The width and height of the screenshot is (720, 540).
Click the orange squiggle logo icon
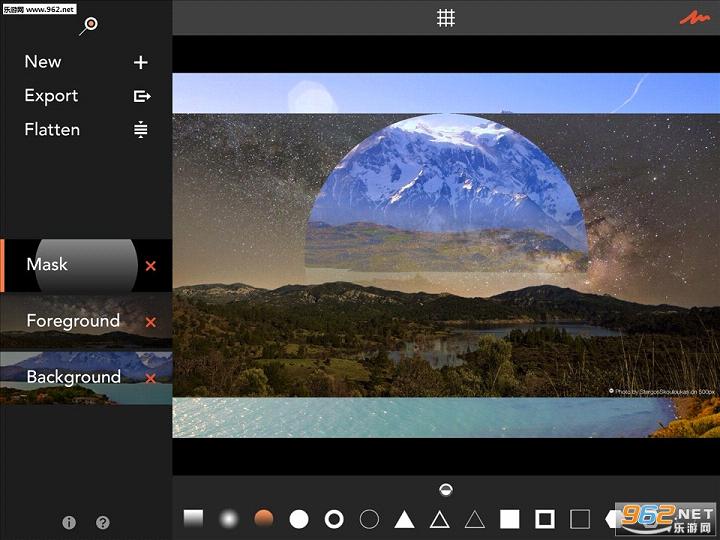pos(695,18)
